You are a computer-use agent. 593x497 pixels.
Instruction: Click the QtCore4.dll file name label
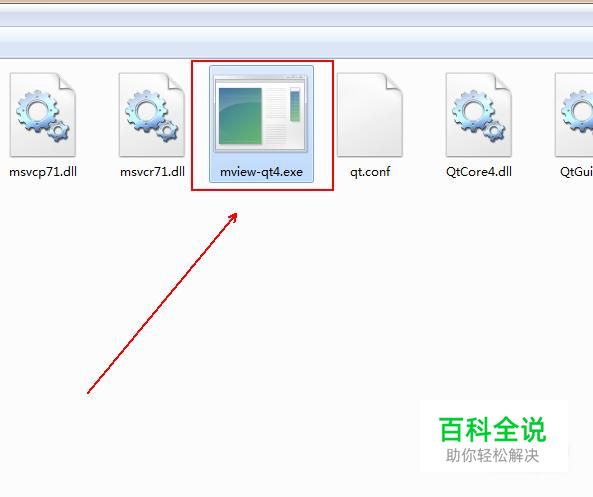point(479,172)
